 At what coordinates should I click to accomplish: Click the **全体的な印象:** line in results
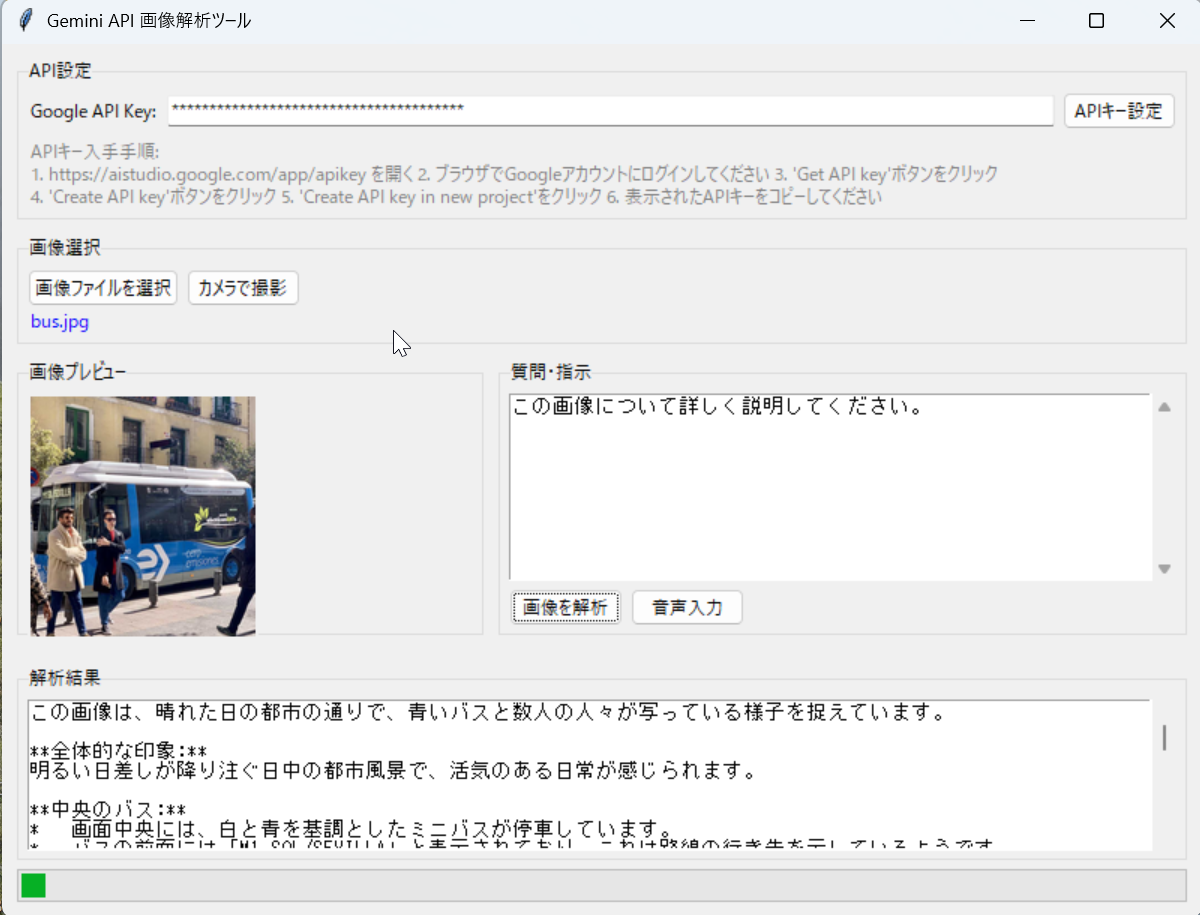[119, 751]
